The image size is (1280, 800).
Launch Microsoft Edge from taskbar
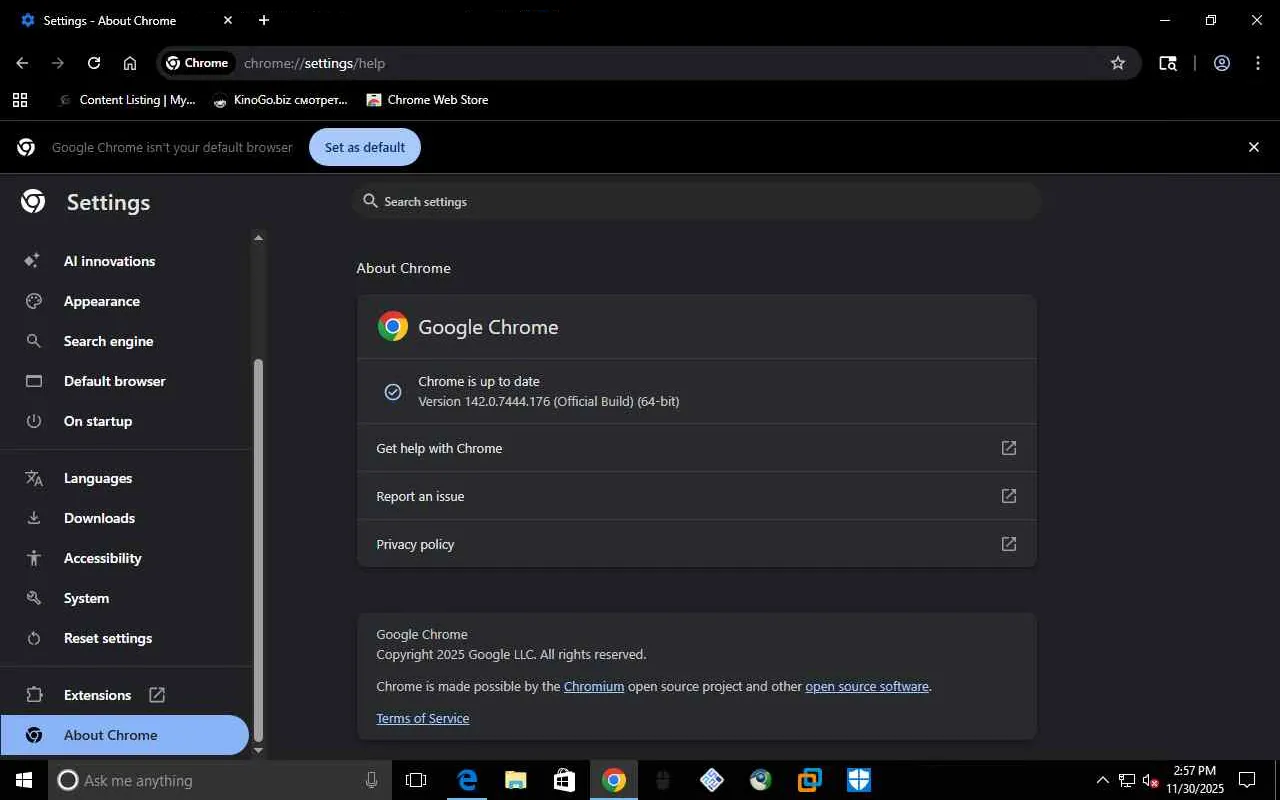467,780
